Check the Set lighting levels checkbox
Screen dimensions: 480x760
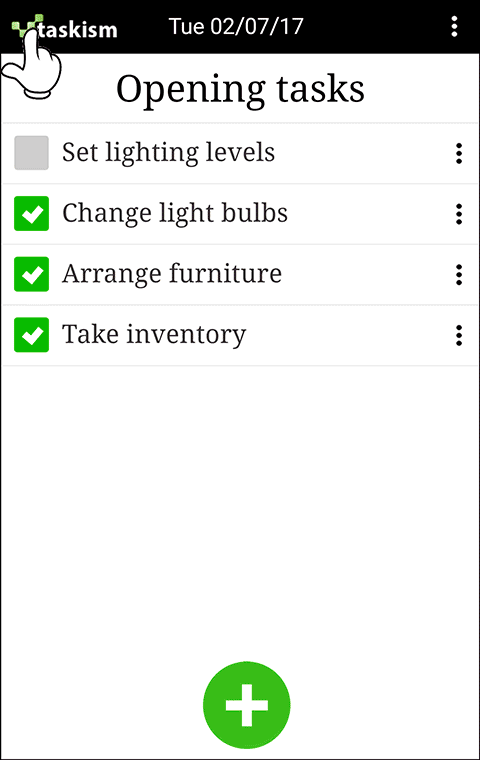coord(32,153)
